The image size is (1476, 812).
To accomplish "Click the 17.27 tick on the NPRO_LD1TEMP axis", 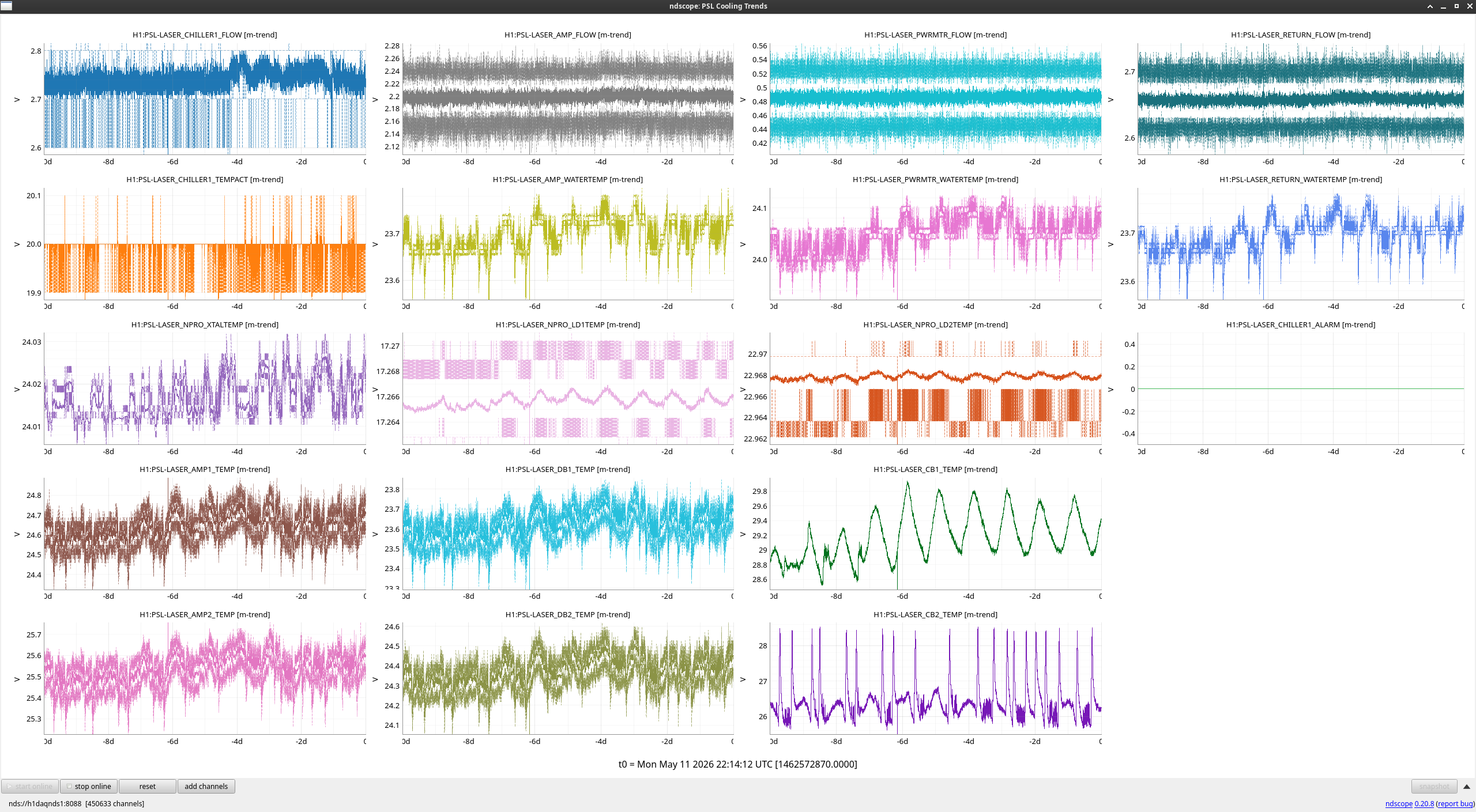I will click(390, 346).
